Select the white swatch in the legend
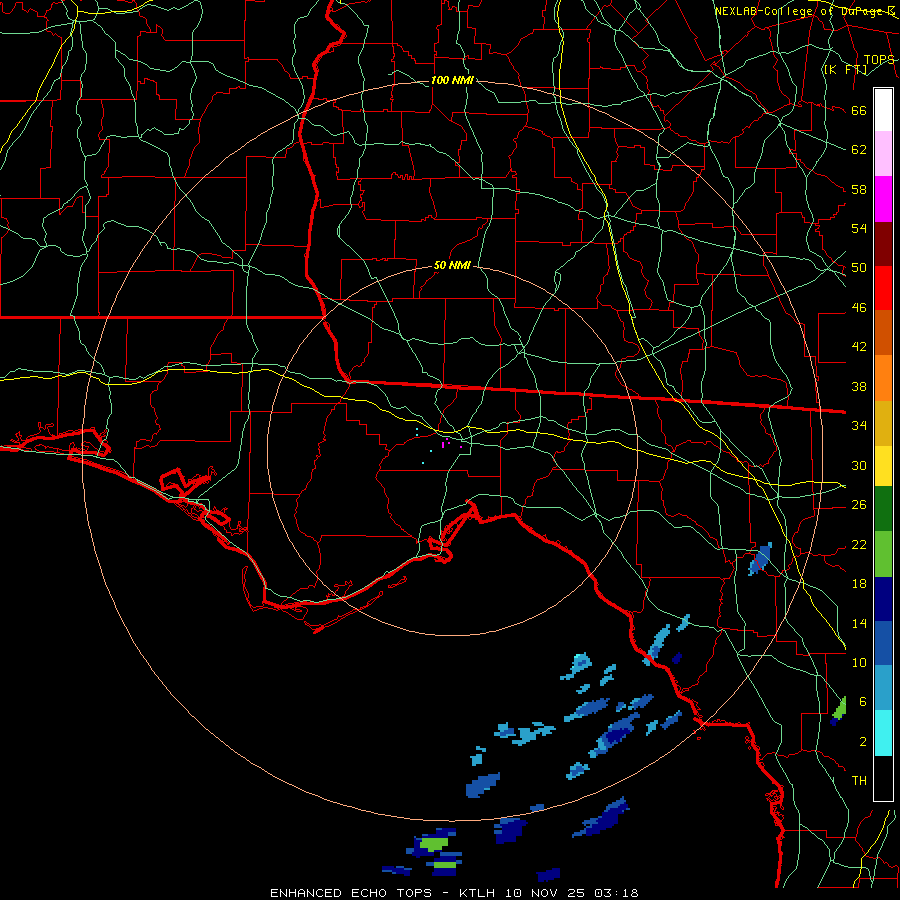Image resolution: width=900 pixels, height=900 pixels. (883, 110)
